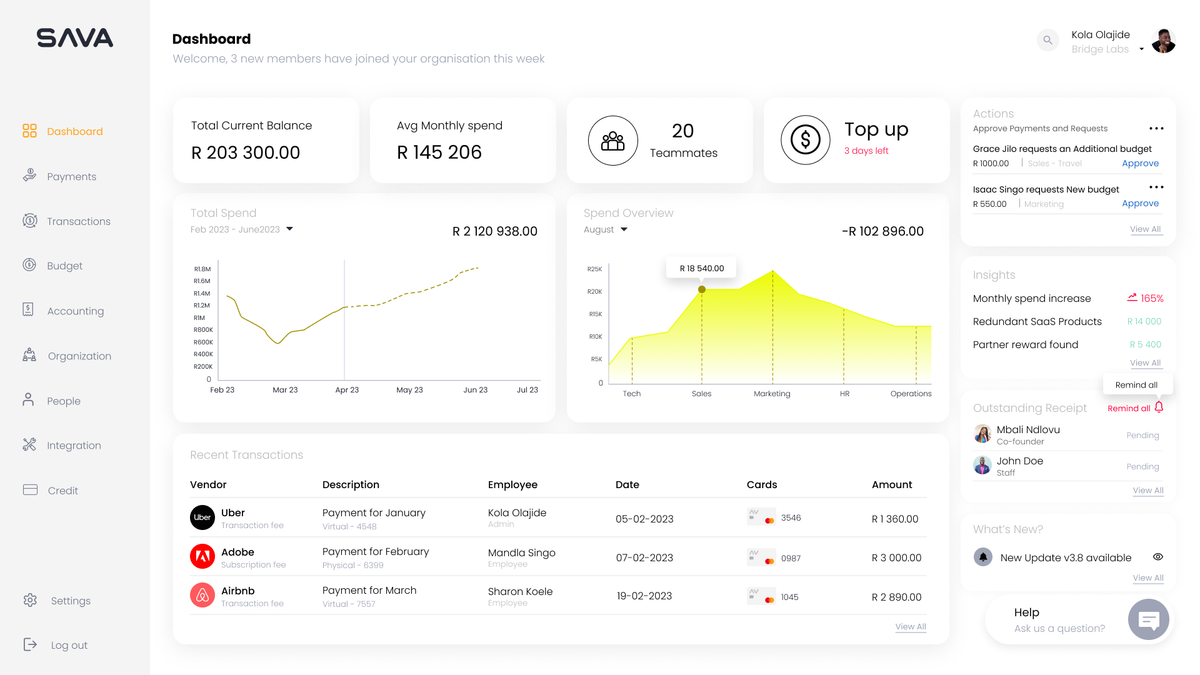The height and width of the screenshot is (675, 1200).
Task: Click the Teammates group icon
Action: [612, 140]
